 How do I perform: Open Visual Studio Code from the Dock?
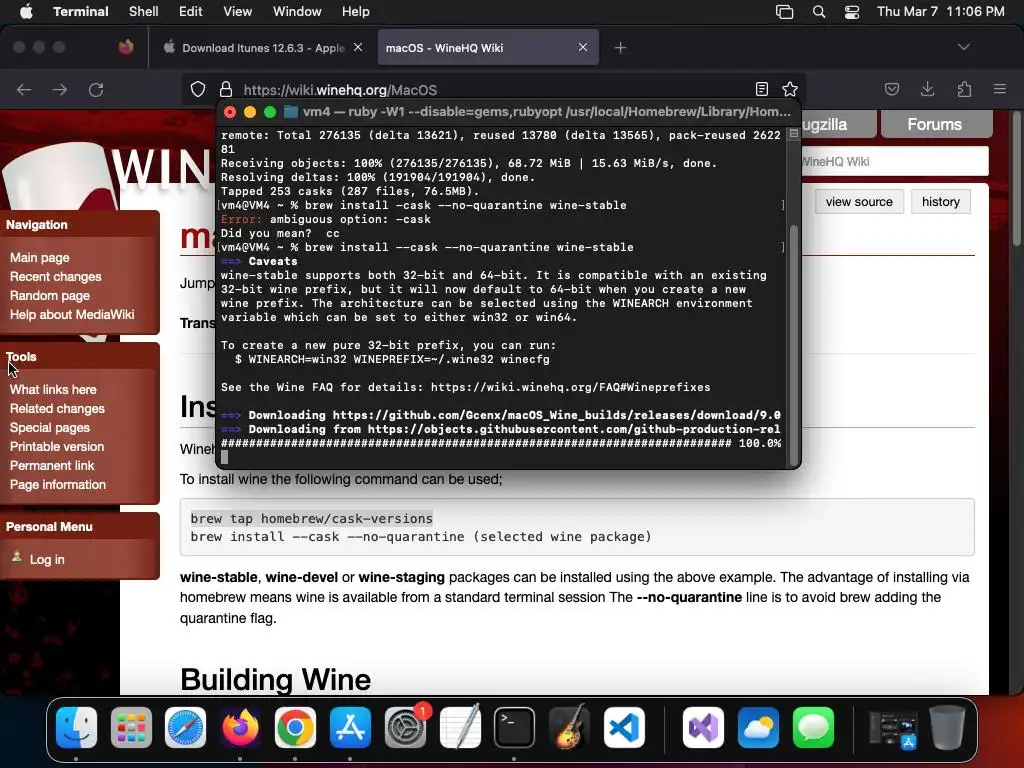coord(624,728)
